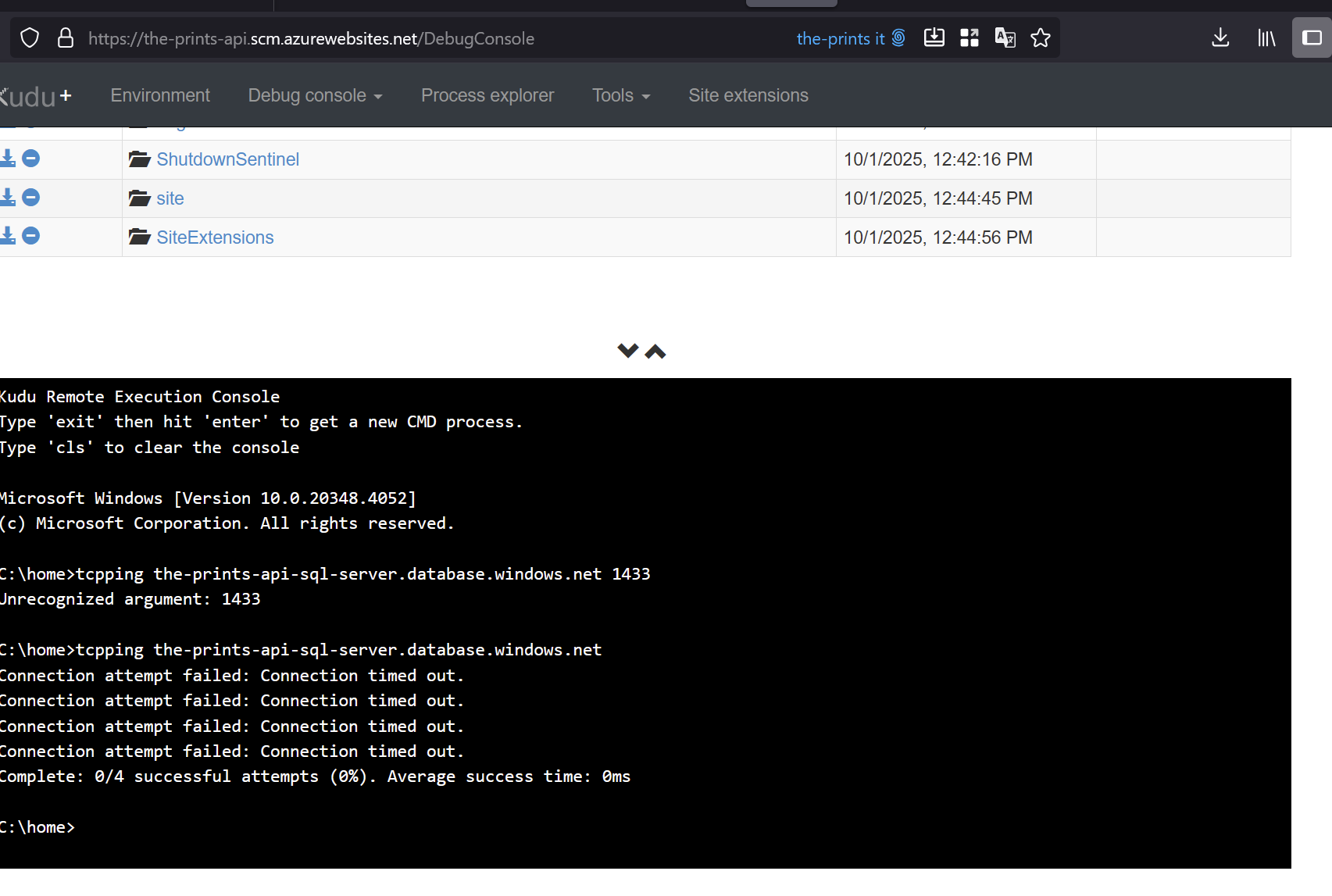
Task: Open the browser downloads panel
Action: (1220, 37)
